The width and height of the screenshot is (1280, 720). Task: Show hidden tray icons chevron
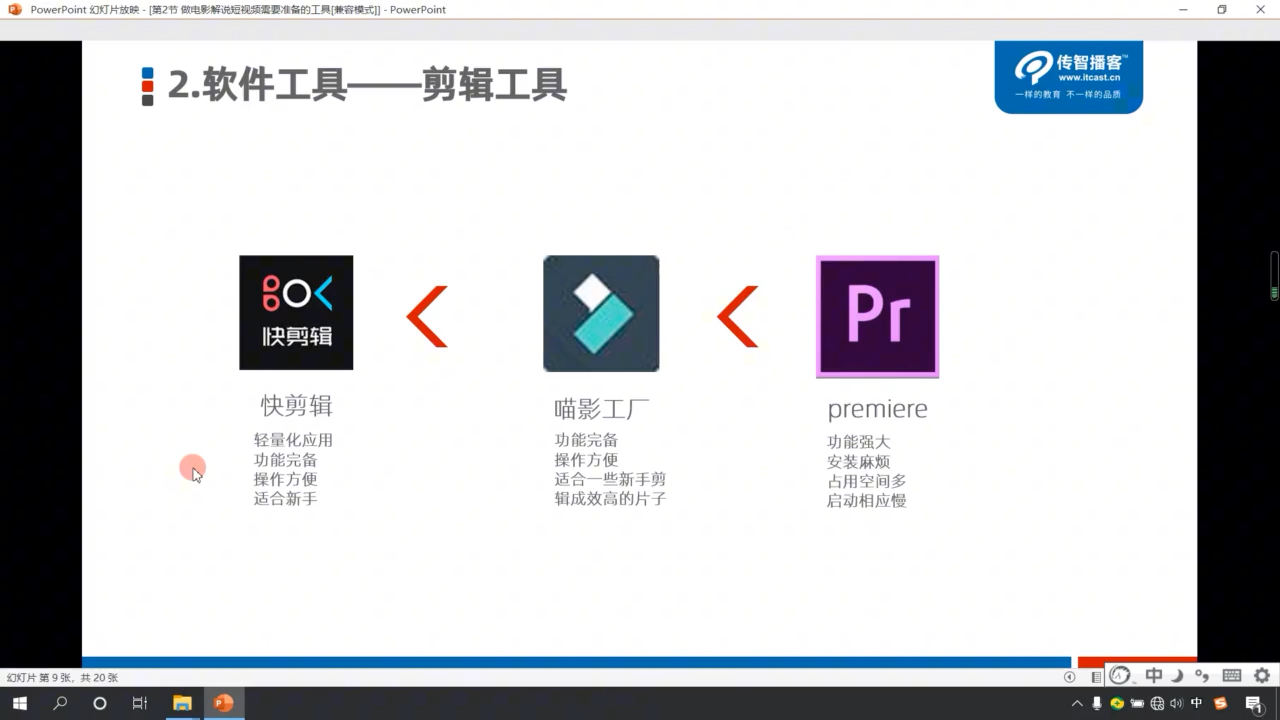pyautogui.click(x=1077, y=704)
